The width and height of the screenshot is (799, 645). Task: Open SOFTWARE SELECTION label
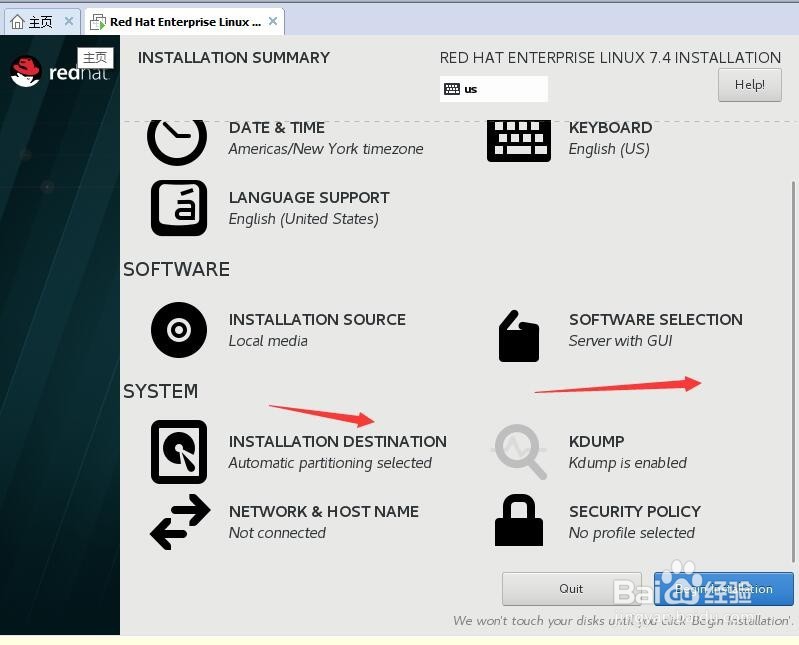[656, 319]
